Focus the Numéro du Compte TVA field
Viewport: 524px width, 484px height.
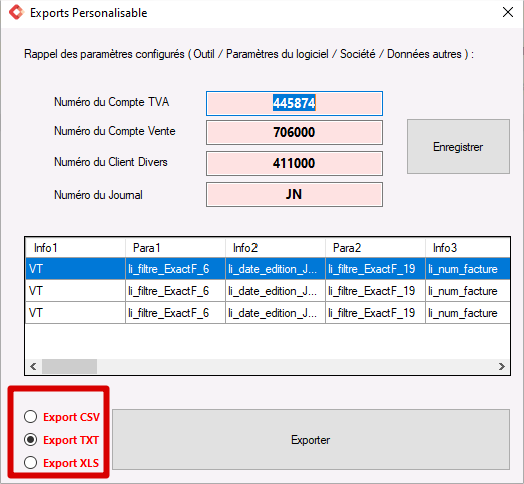tap(294, 103)
